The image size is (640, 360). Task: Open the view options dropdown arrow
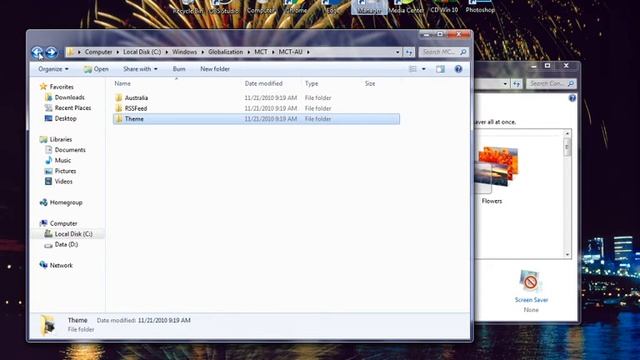(x=424, y=69)
